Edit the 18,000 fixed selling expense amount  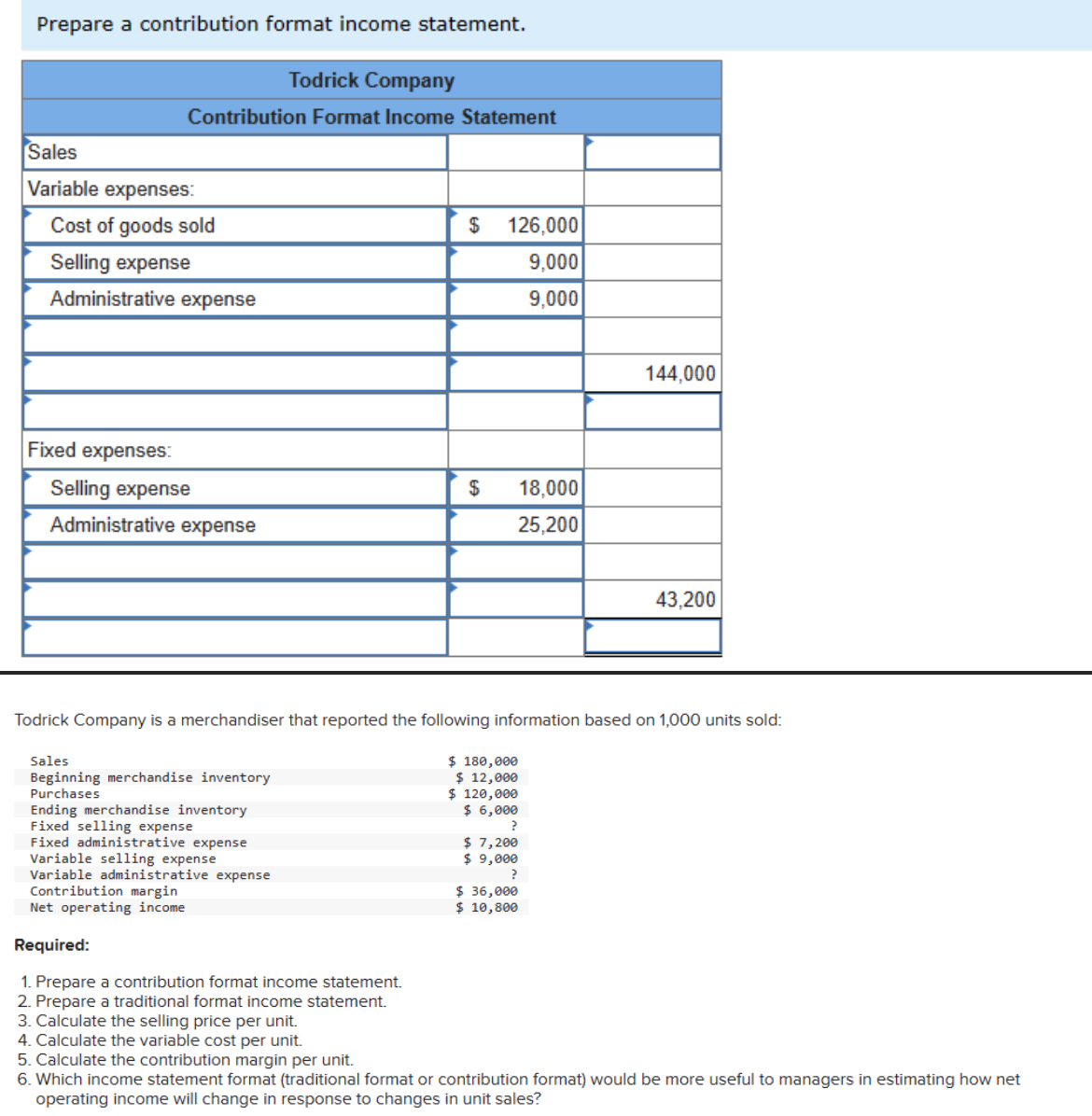pyautogui.click(x=514, y=487)
